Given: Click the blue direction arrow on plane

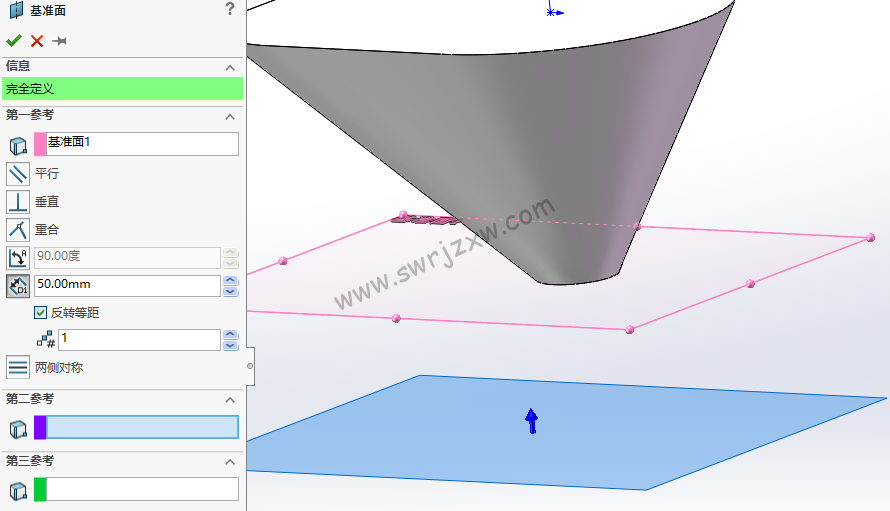Looking at the screenshot, I should (531, 421).
